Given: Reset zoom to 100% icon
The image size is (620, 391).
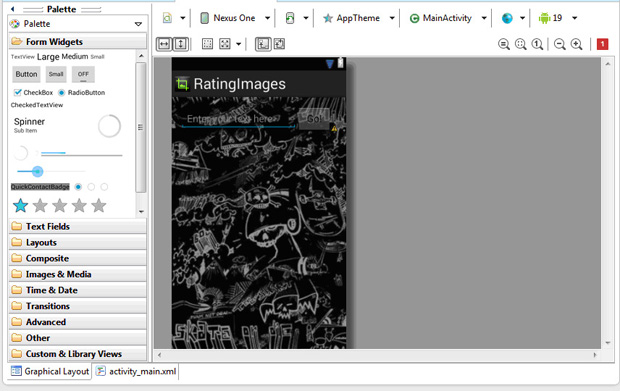Looking at the screenshot, I should click(537, 44).
